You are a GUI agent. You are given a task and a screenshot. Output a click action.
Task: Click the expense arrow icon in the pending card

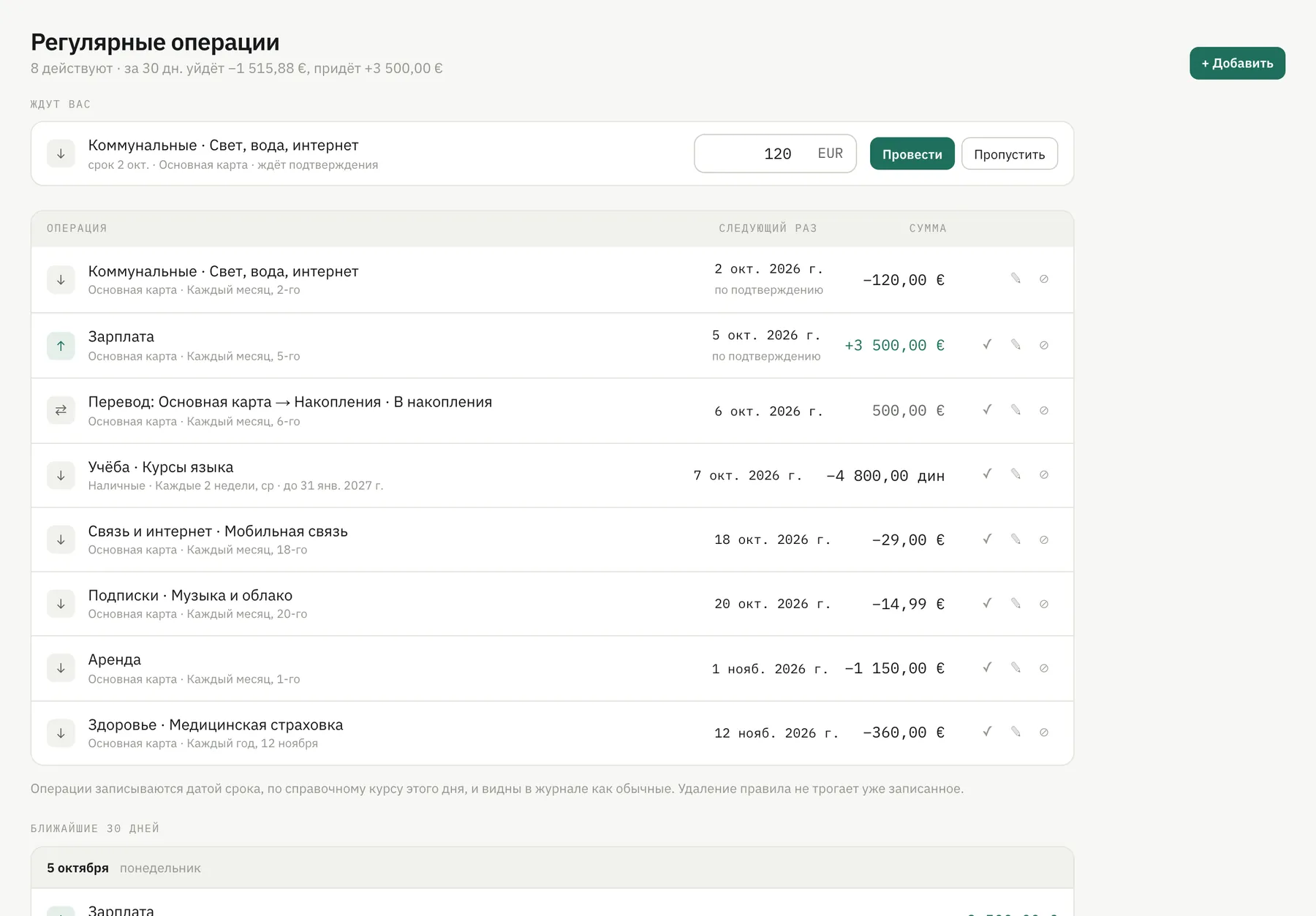pos(61,154)
